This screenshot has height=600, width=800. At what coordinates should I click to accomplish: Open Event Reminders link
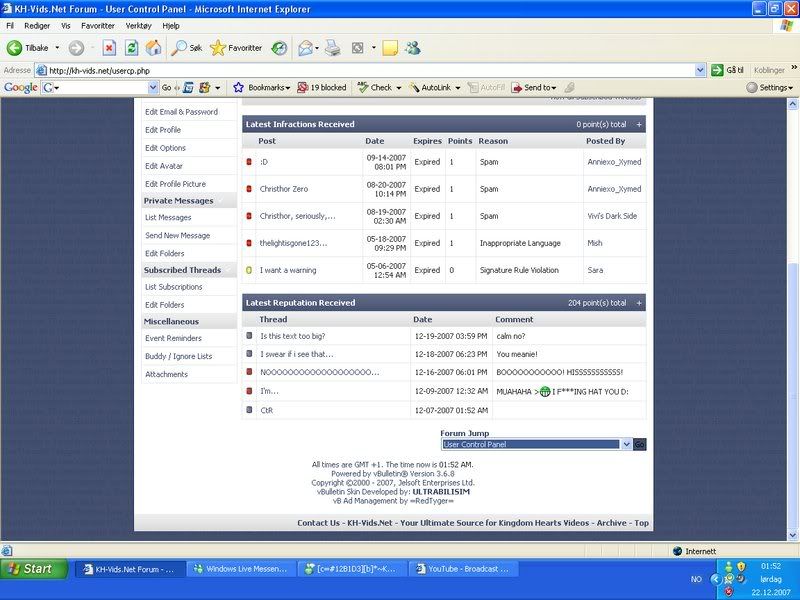(x=173, y=338)
